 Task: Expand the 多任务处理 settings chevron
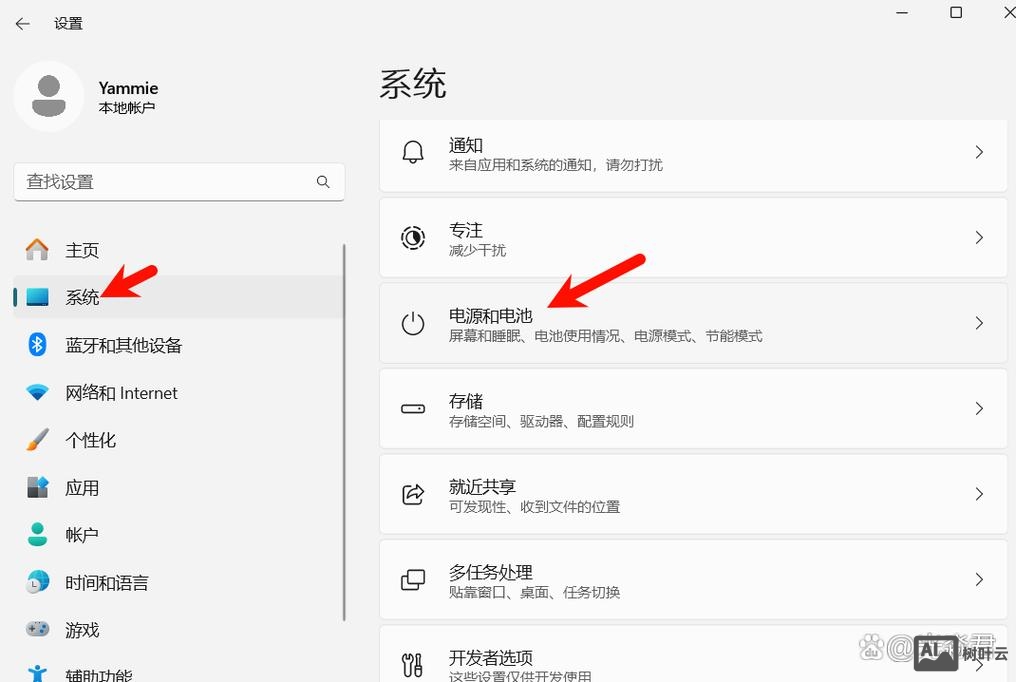pyautogui.click(x=979, y=579)
